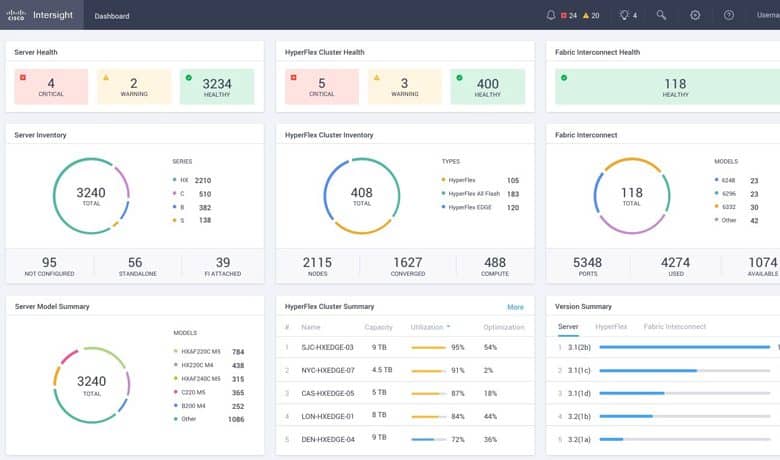Click the 2115 Nodes stat
The width and height of the screenshot is (780, 460).
(x=317, y=266)
